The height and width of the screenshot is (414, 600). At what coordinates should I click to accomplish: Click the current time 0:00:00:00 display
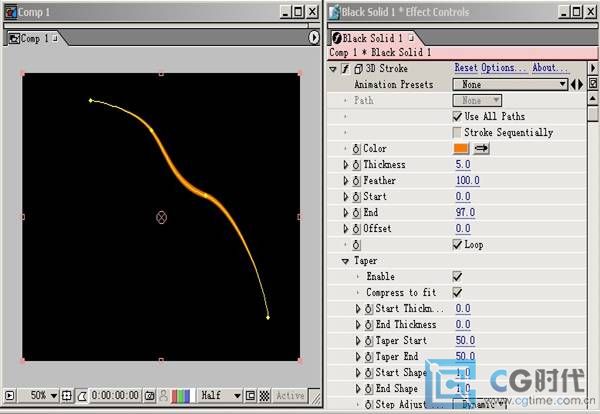point(115,395)
